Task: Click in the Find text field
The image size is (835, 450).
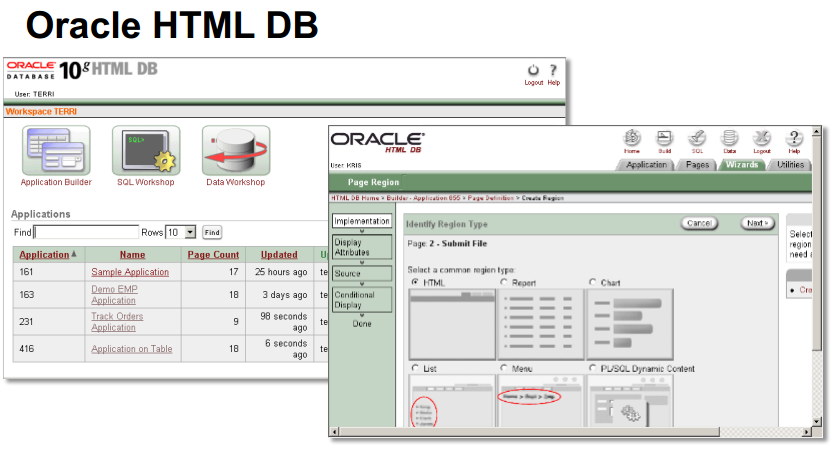Action: (x=86, y=232)
